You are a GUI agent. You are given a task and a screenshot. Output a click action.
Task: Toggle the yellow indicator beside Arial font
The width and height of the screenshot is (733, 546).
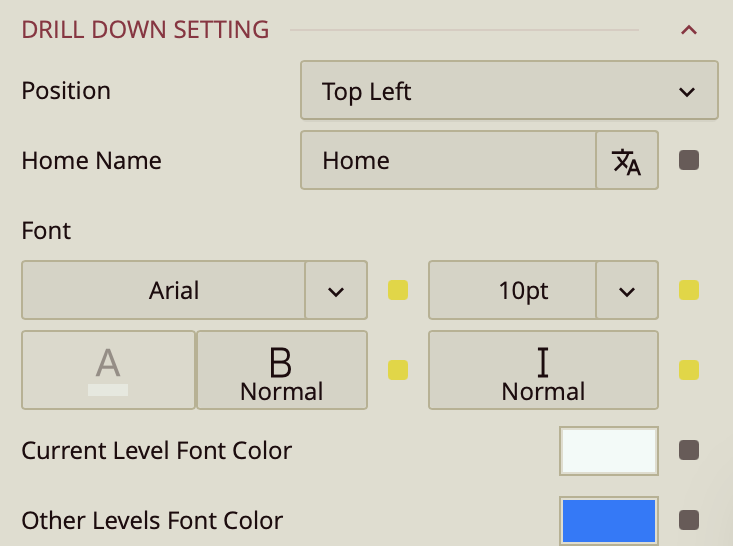398,291
